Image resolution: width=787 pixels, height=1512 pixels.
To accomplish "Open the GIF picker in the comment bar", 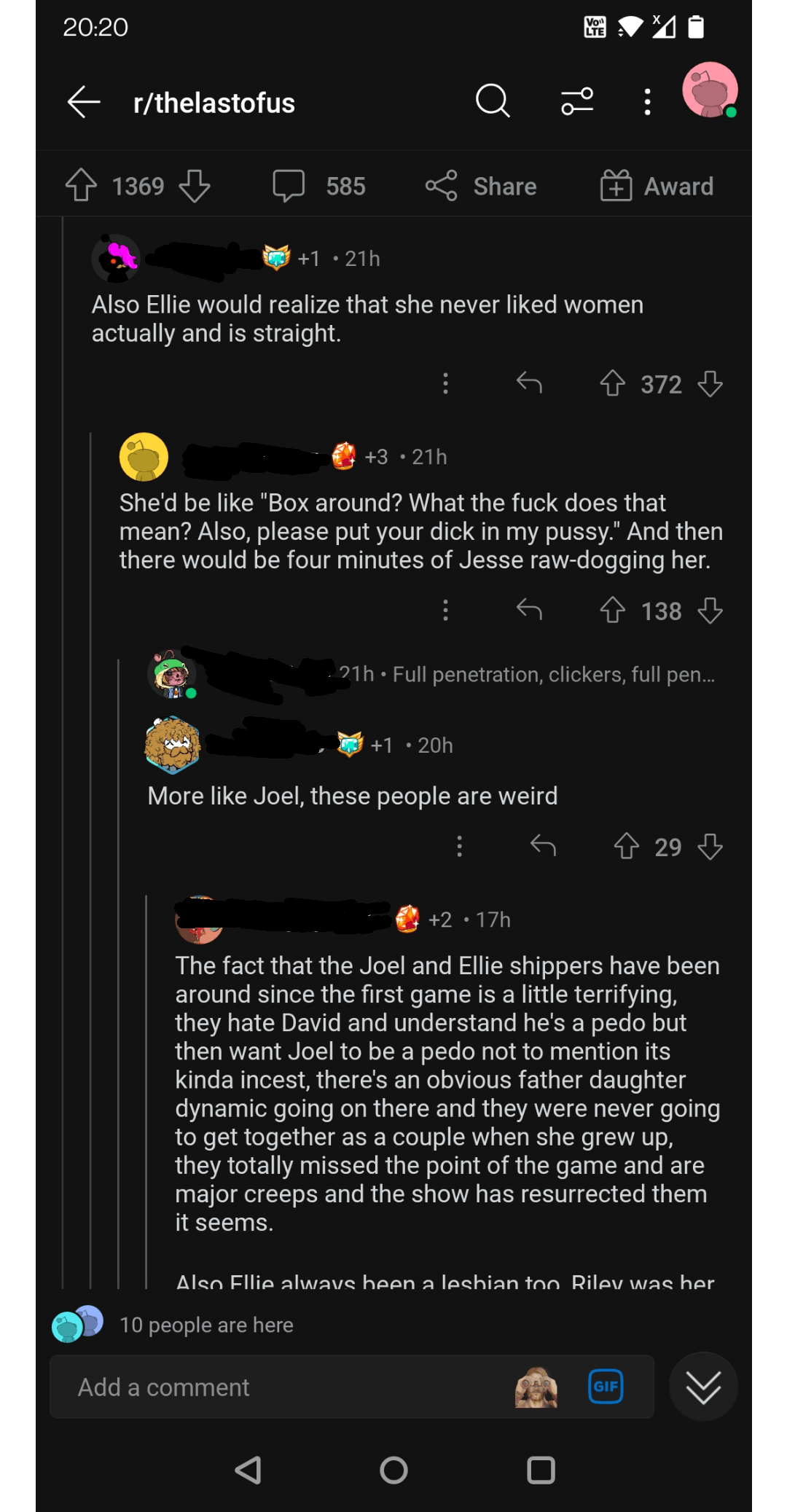I will (606, 1387).
